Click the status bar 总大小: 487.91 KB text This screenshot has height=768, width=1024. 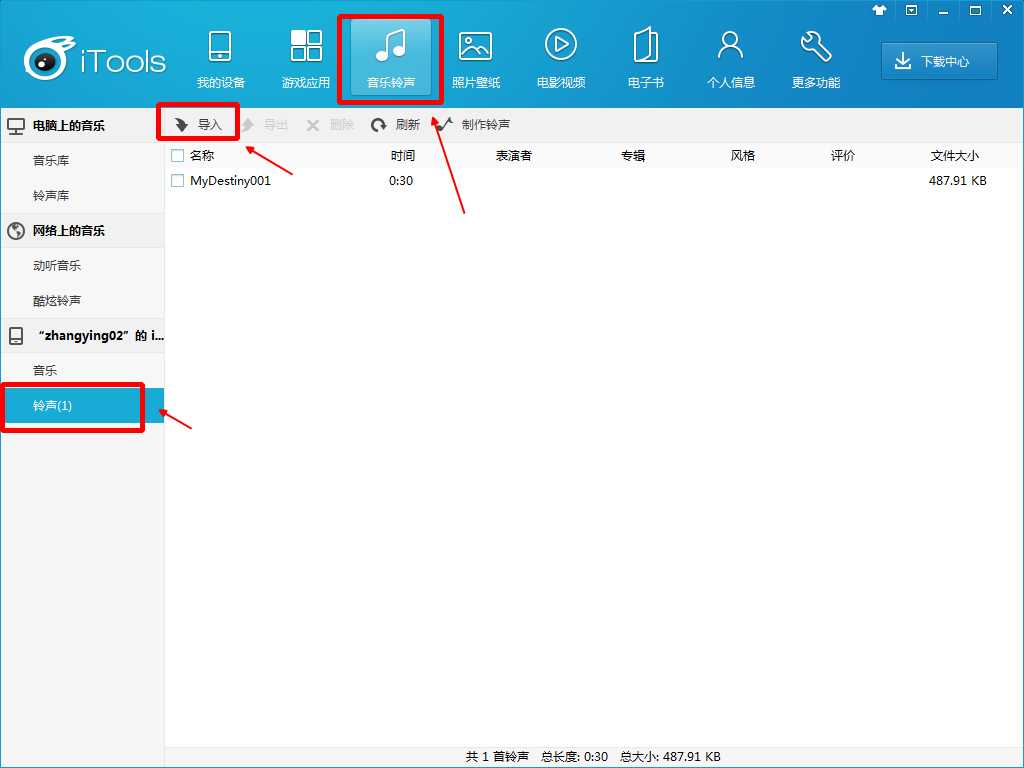click(x=670, y=756)
